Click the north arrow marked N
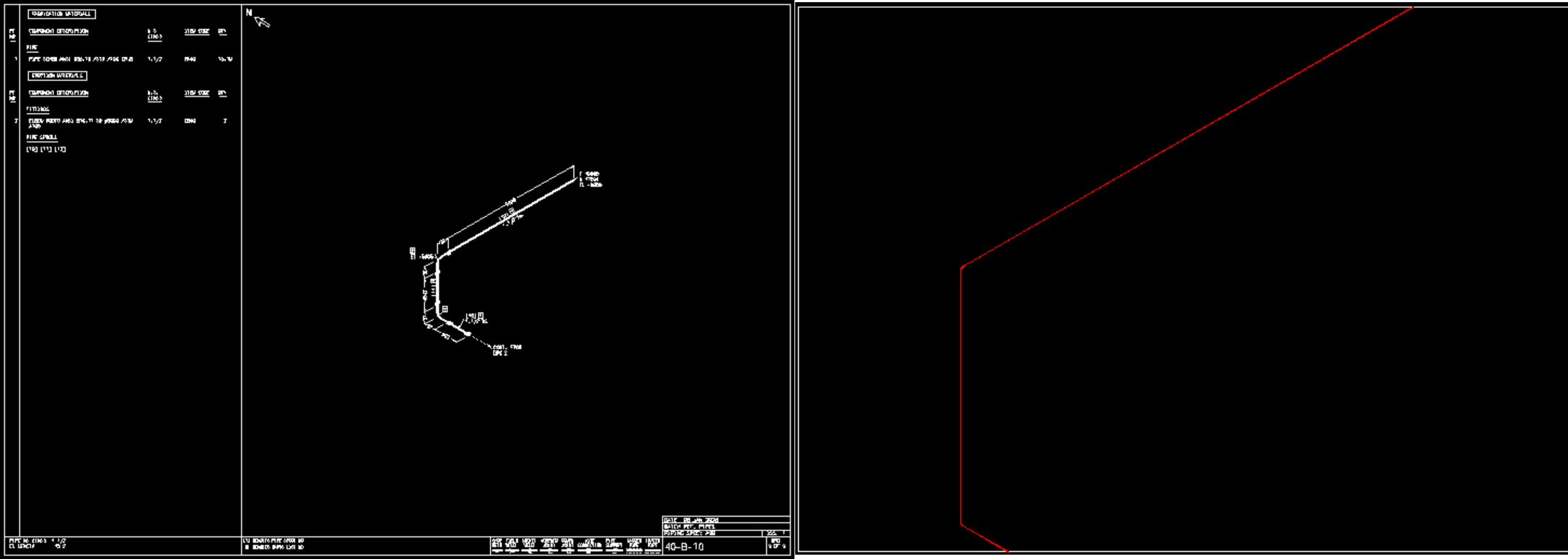Viewport: 1568px width, 559px height. (258, 18)
